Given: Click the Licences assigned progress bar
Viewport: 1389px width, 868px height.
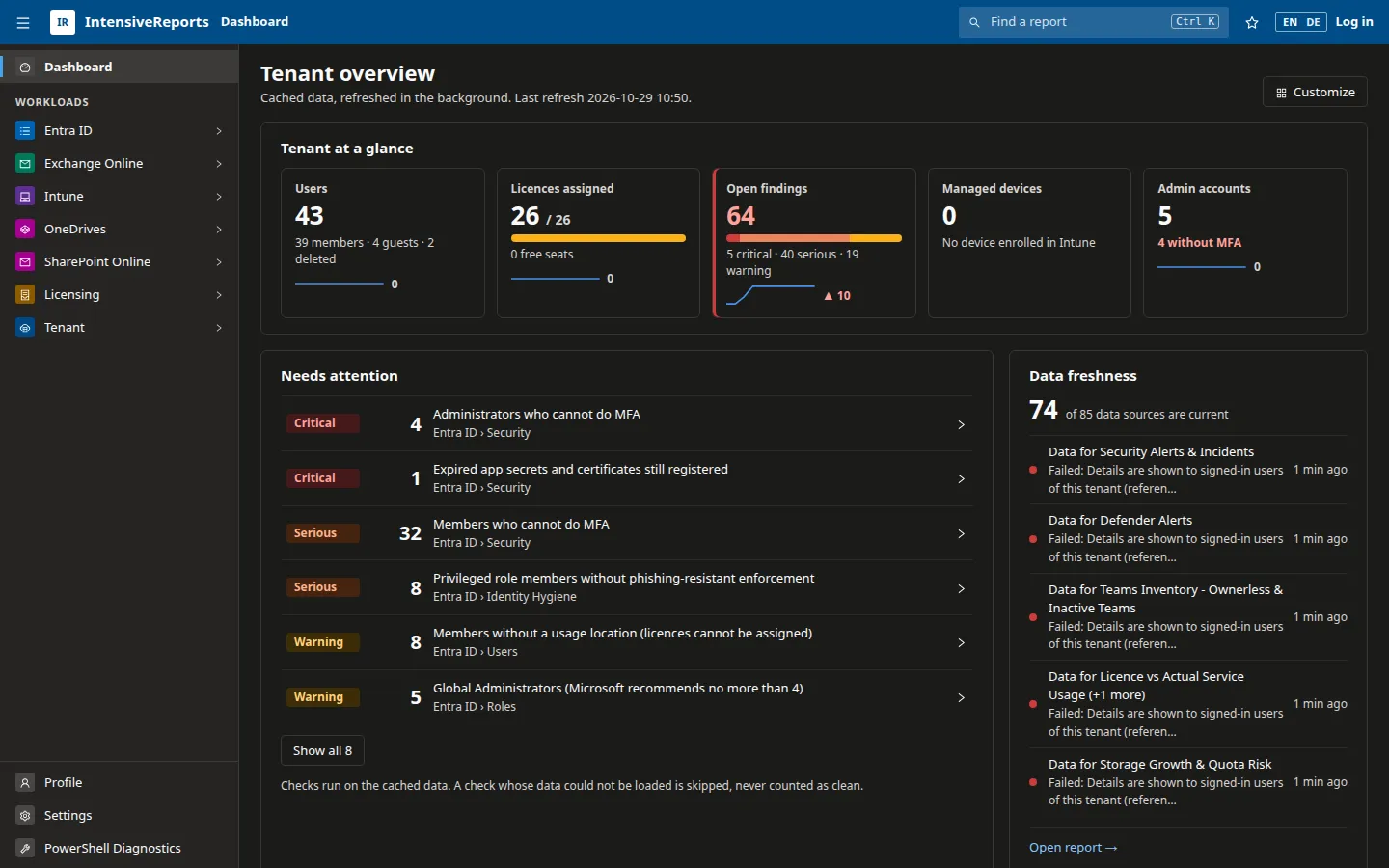Looking at the screenshot, I should click(x=598, y=238).
